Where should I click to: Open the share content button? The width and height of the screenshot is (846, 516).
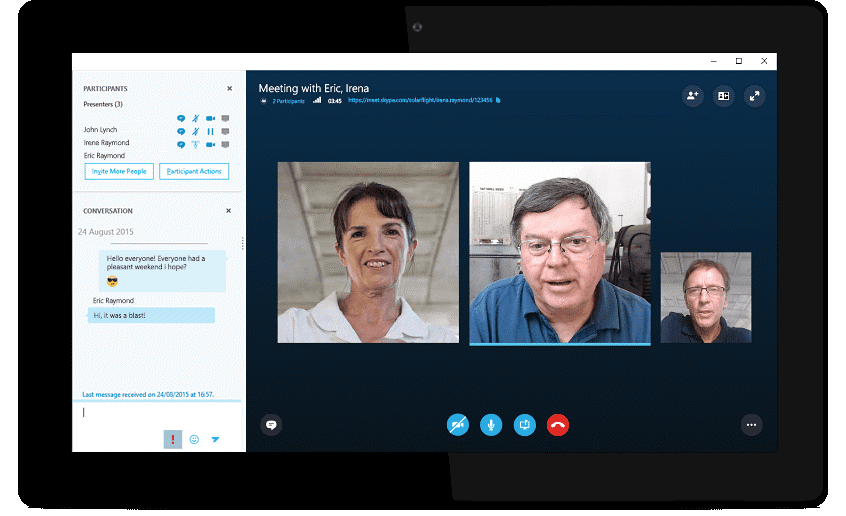(x=524, y=425)
